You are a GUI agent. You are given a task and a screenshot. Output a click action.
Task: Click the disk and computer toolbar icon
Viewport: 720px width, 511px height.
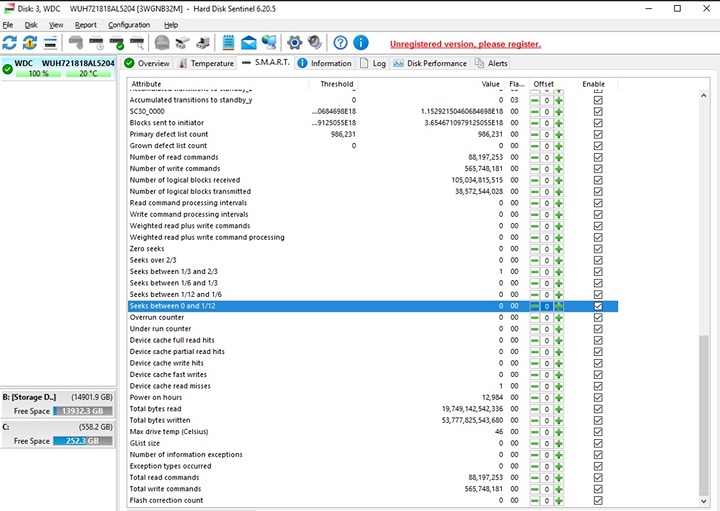point(203,43)
